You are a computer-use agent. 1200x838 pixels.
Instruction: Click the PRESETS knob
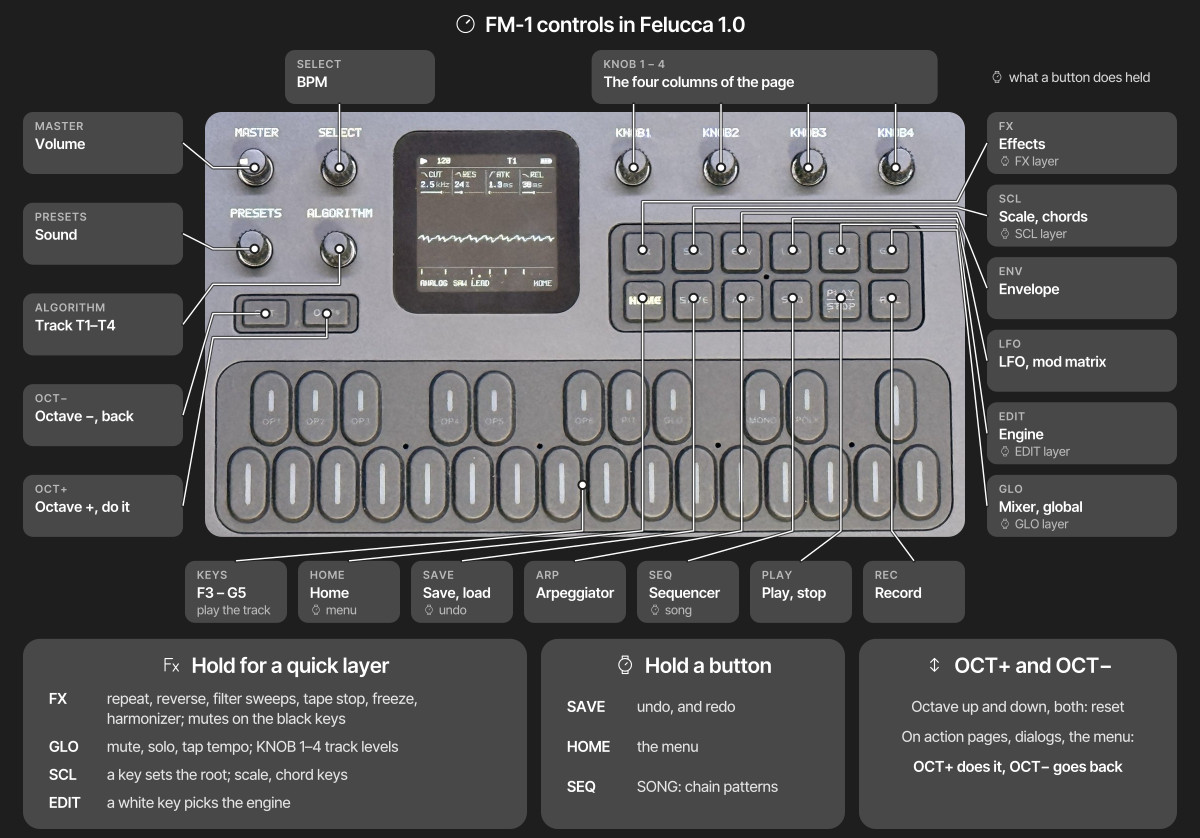tap(255, 251)
